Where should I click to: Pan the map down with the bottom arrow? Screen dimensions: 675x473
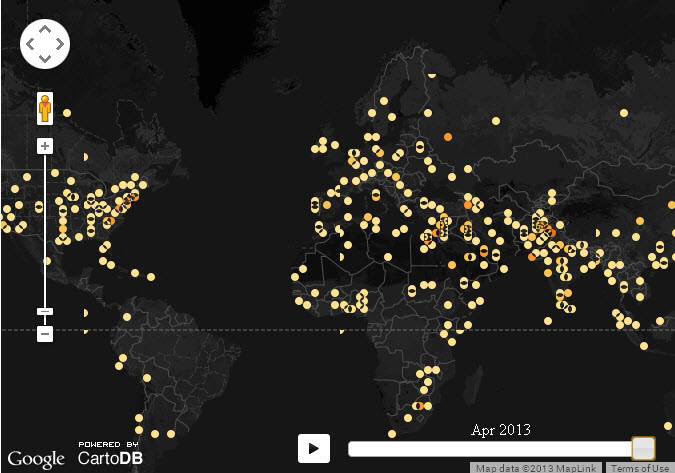(45, 59)
